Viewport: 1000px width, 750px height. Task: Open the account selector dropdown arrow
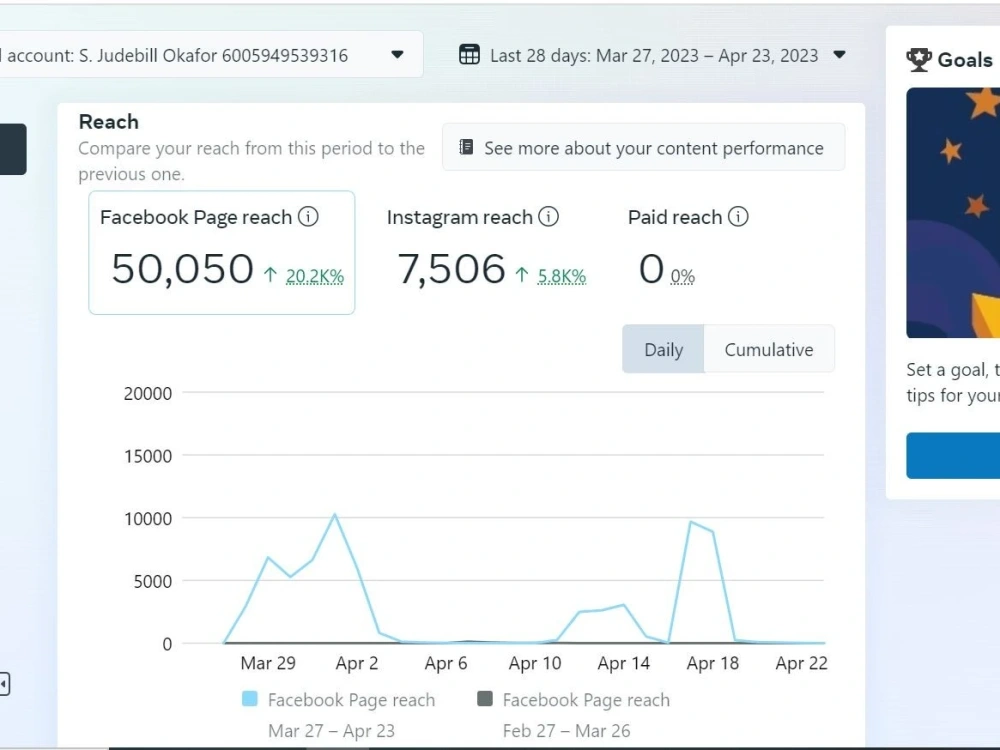pyautogui.click(x=397, y=55)
